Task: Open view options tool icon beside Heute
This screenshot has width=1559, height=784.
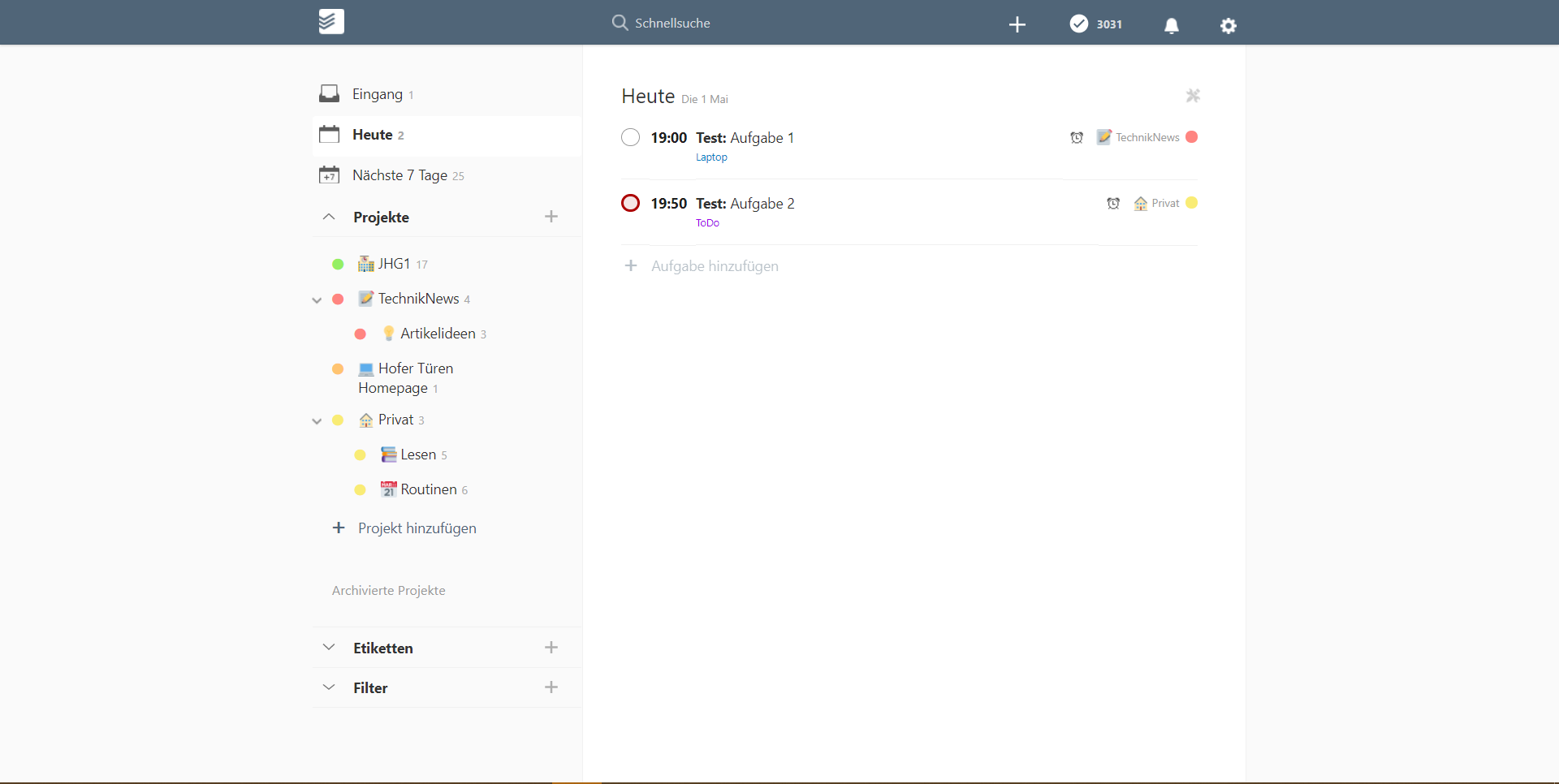Action: pyautogui.click(x=1193, y=96)
